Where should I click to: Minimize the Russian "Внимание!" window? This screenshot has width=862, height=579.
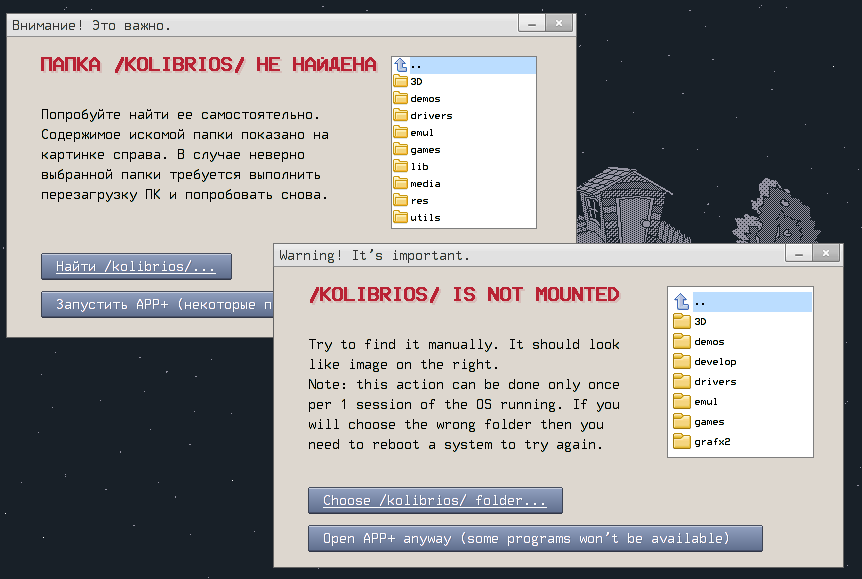click(x=532, y=23)
